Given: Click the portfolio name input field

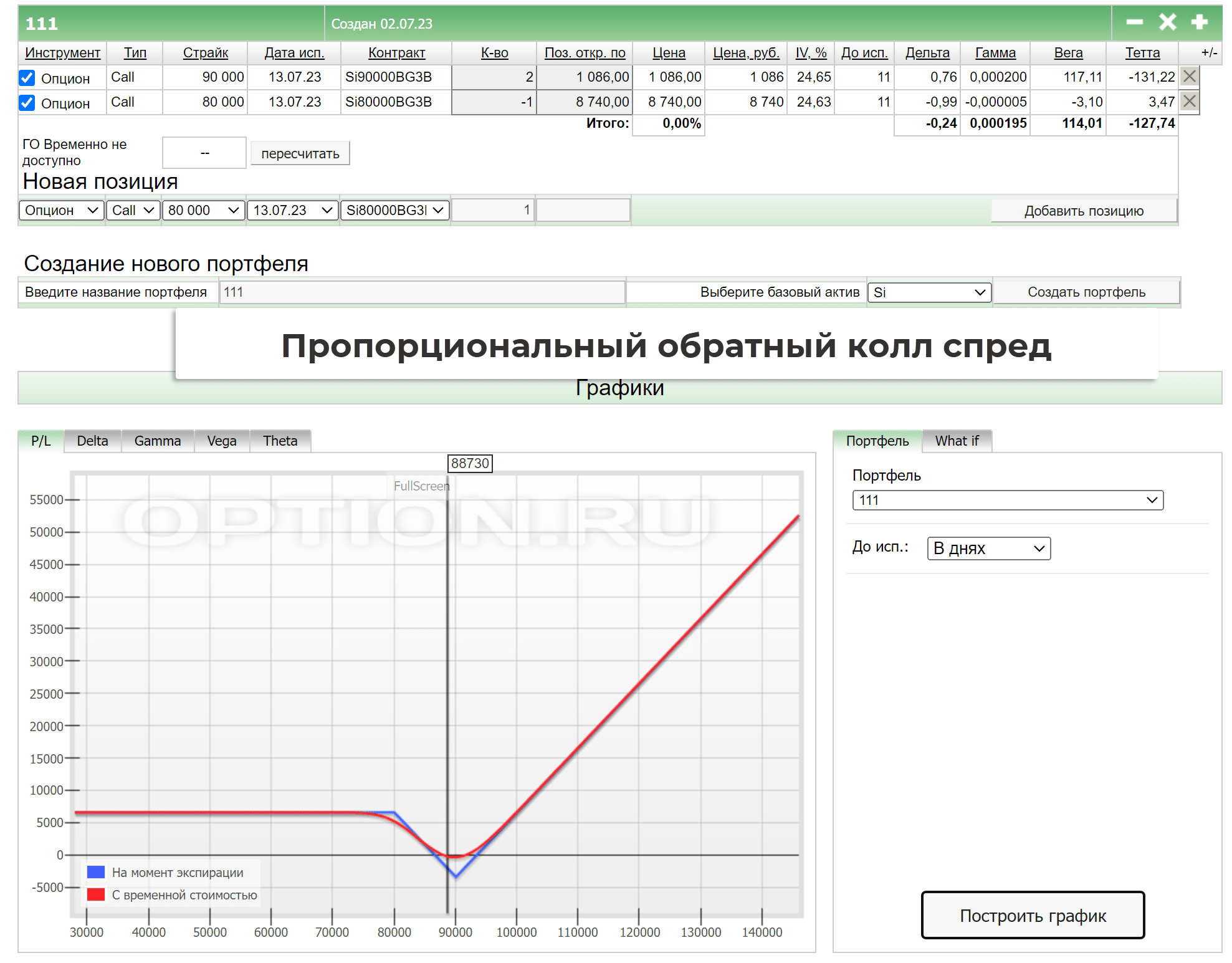Looking at the screenshot, I should click(x=422, y=292).
